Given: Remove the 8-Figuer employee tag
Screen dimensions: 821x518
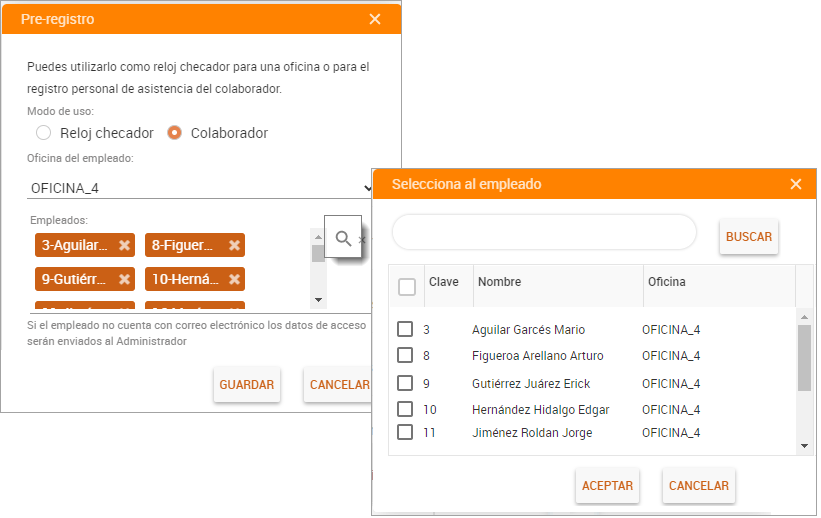Looking at the screenshot, I should (234, 245).
